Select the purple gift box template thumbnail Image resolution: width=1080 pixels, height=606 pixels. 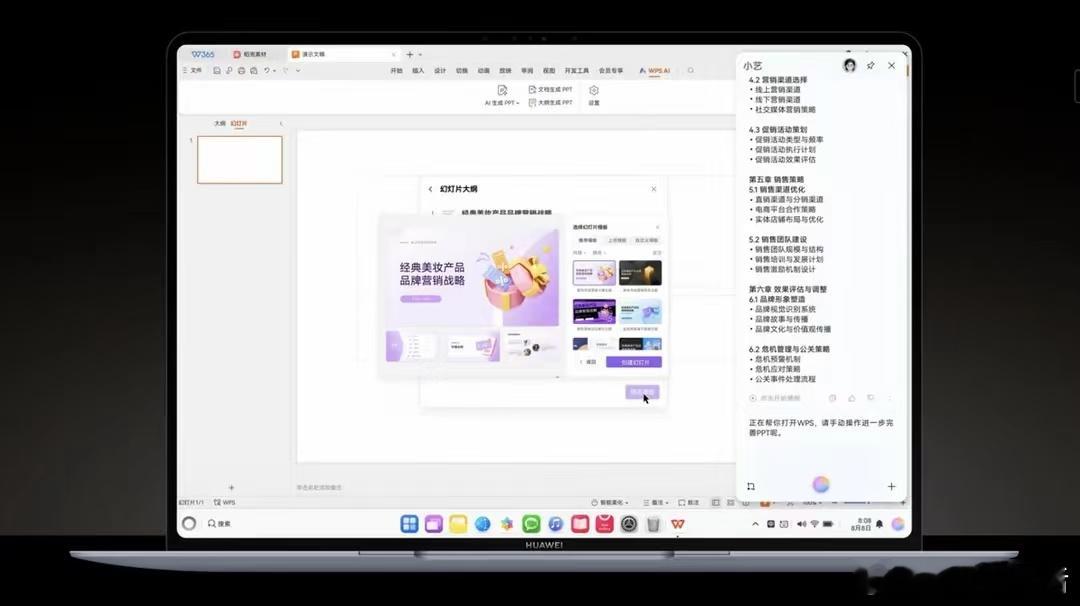pos(594,273)
